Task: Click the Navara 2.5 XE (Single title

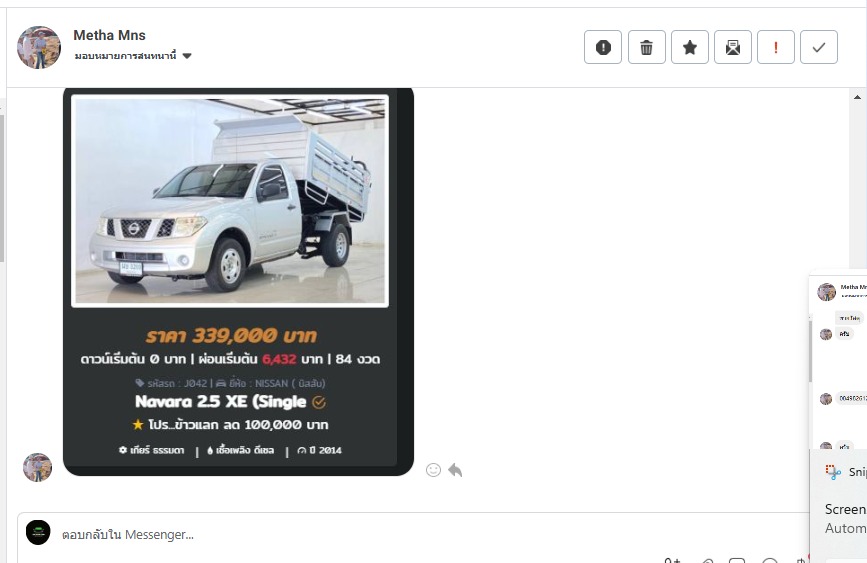Action: [221, 402]
